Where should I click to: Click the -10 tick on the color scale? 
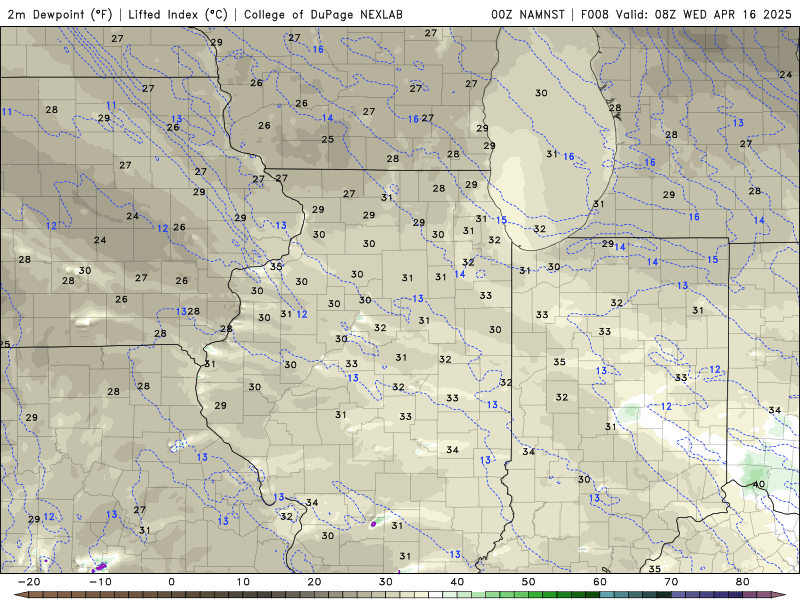click(x=100, y=582)
